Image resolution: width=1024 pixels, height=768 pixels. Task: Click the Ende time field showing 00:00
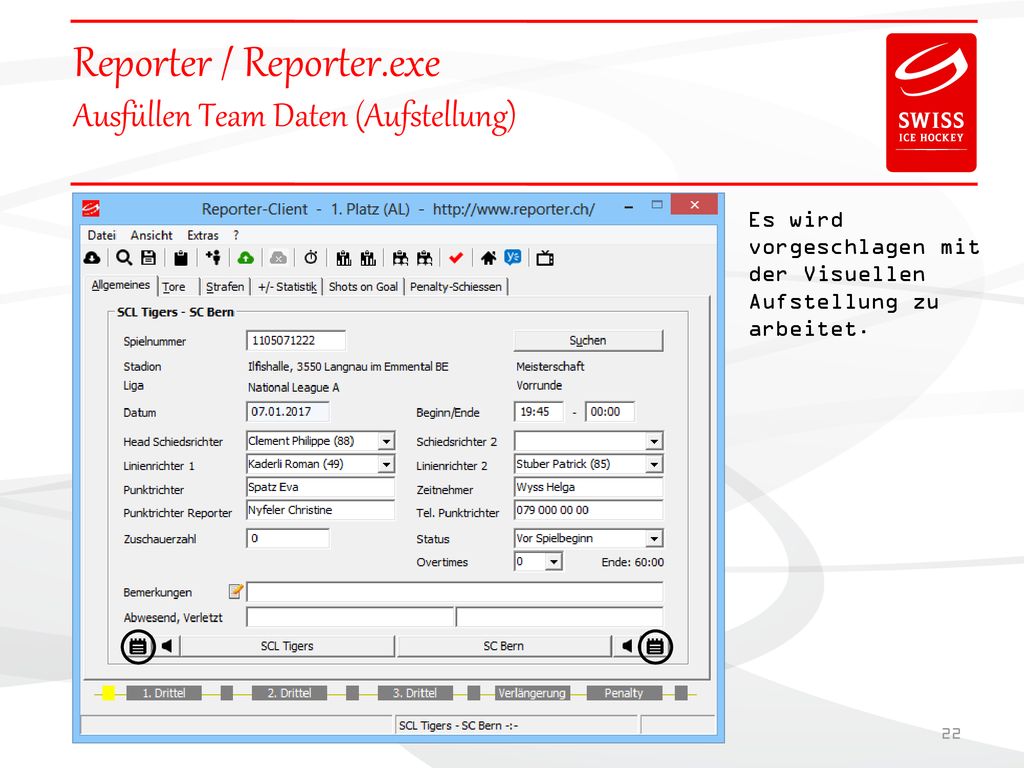[609, 411]
